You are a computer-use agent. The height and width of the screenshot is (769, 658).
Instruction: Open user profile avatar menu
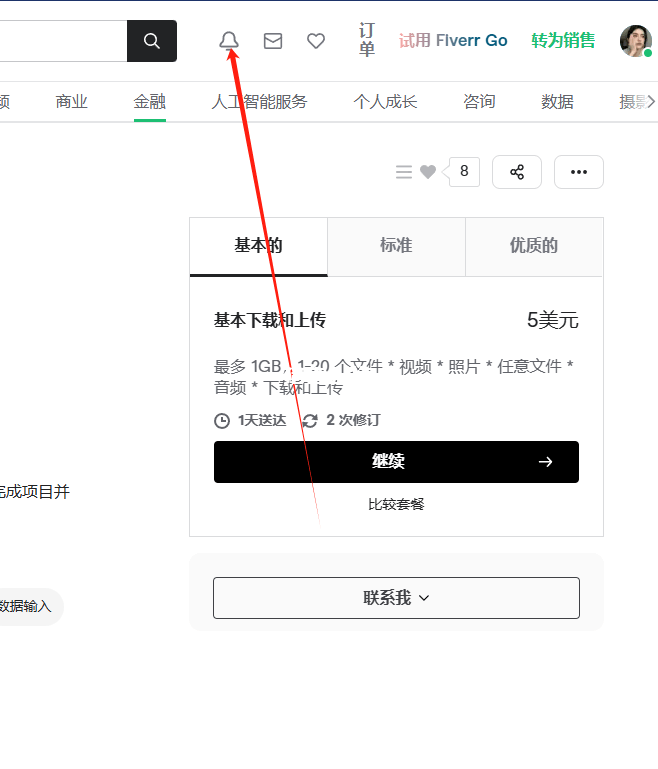coord(636,41)
